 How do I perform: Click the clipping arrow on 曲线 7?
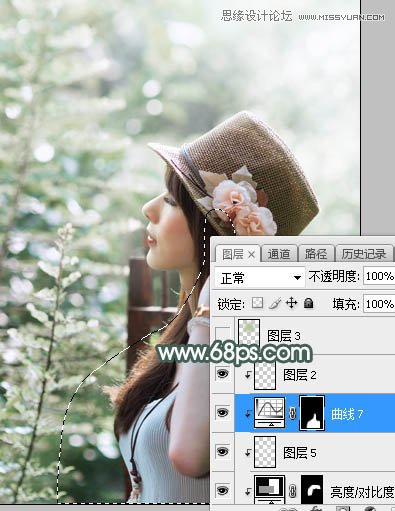point(248,414)
